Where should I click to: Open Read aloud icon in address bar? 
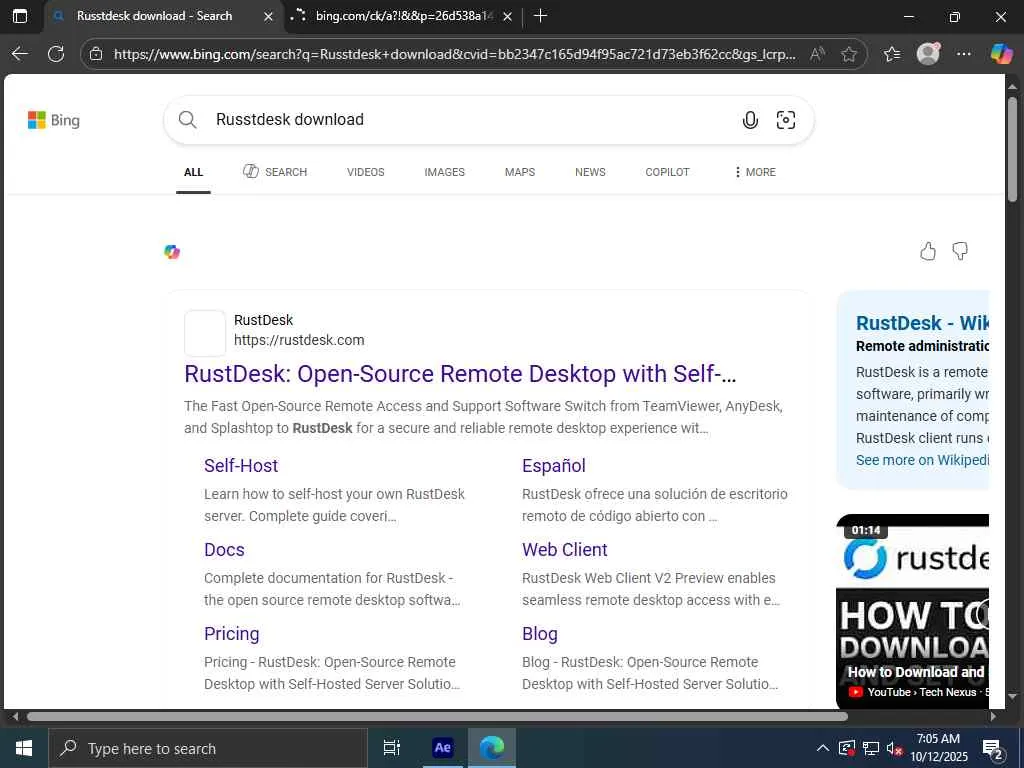click(817, 54)
